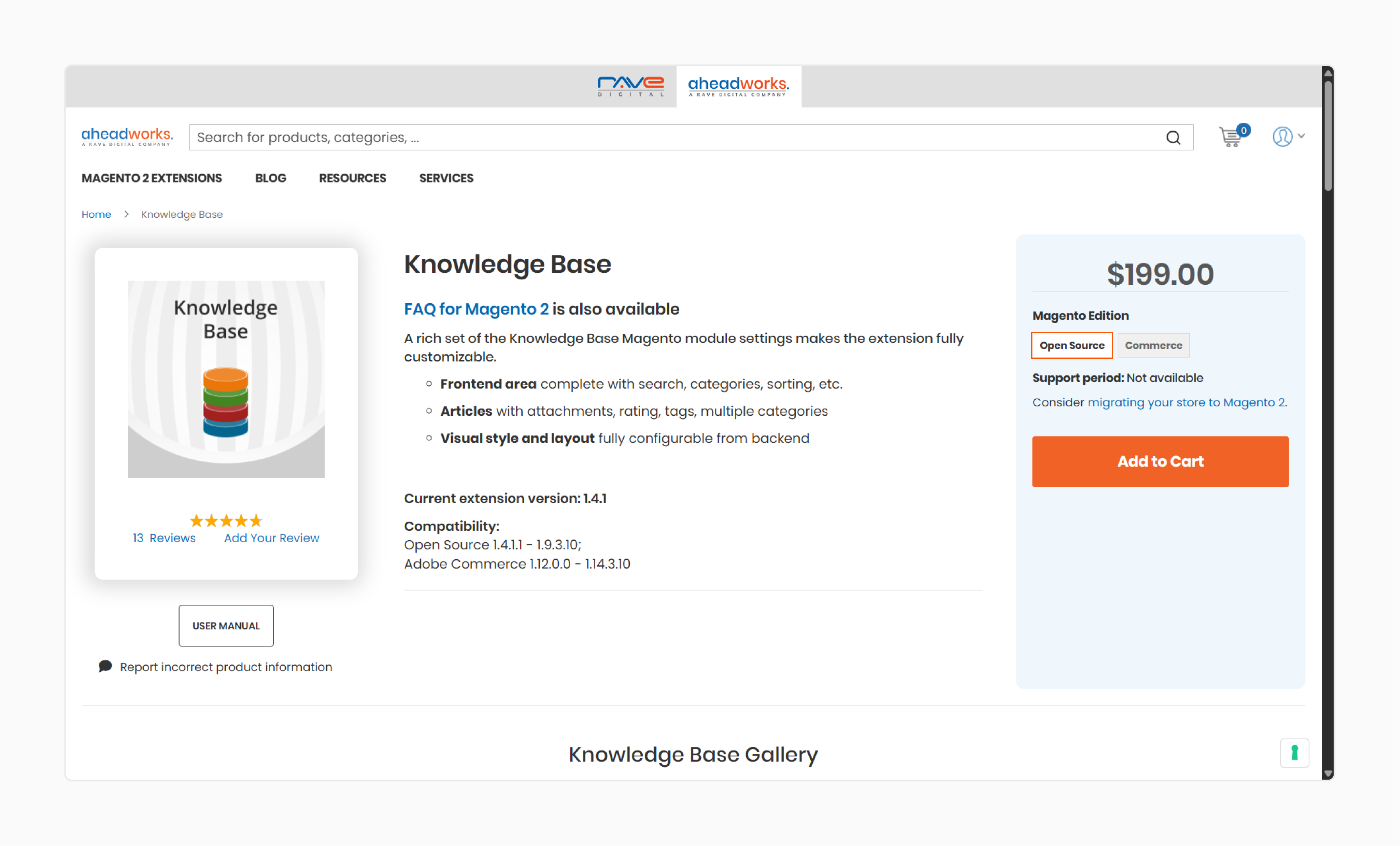
Task: Select Open Source edition option
Action: tap(1071, 345)
